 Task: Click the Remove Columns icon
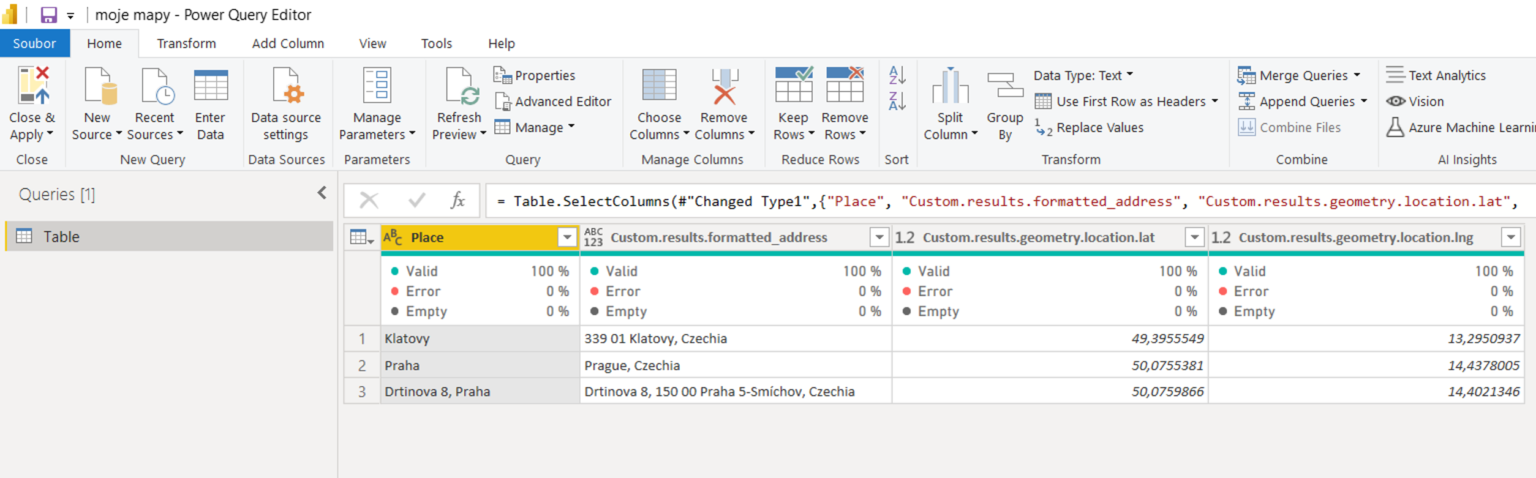(x=723, y=86)
